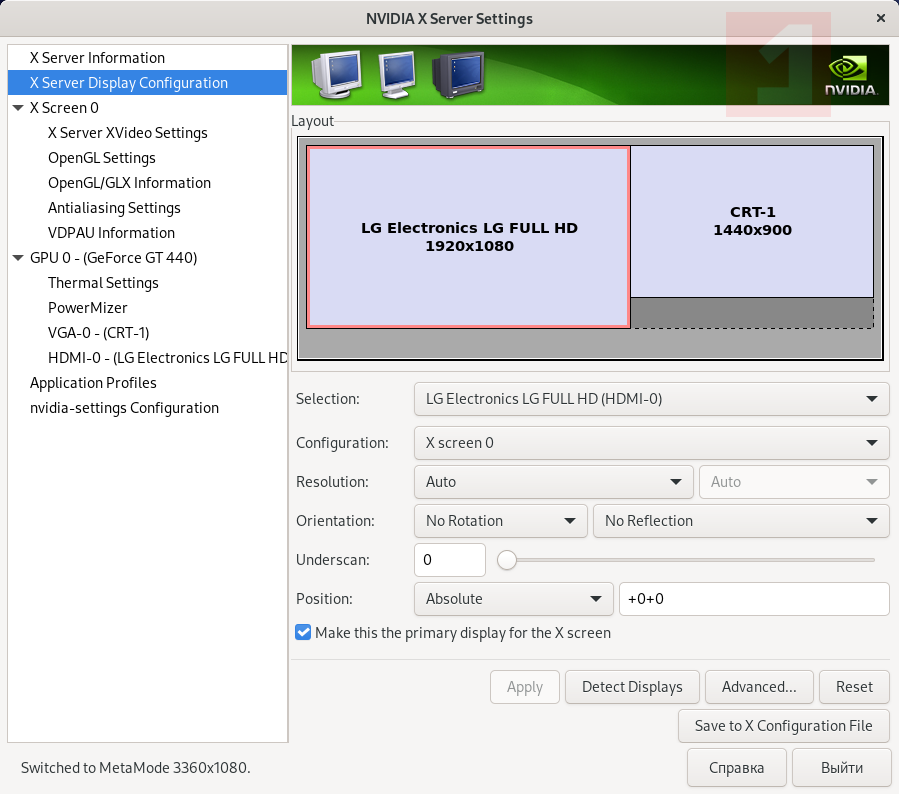The height and width of the screenshot is (794, 899).
Task: Select X Server Display Configuration entry
Action: (147, 83)
